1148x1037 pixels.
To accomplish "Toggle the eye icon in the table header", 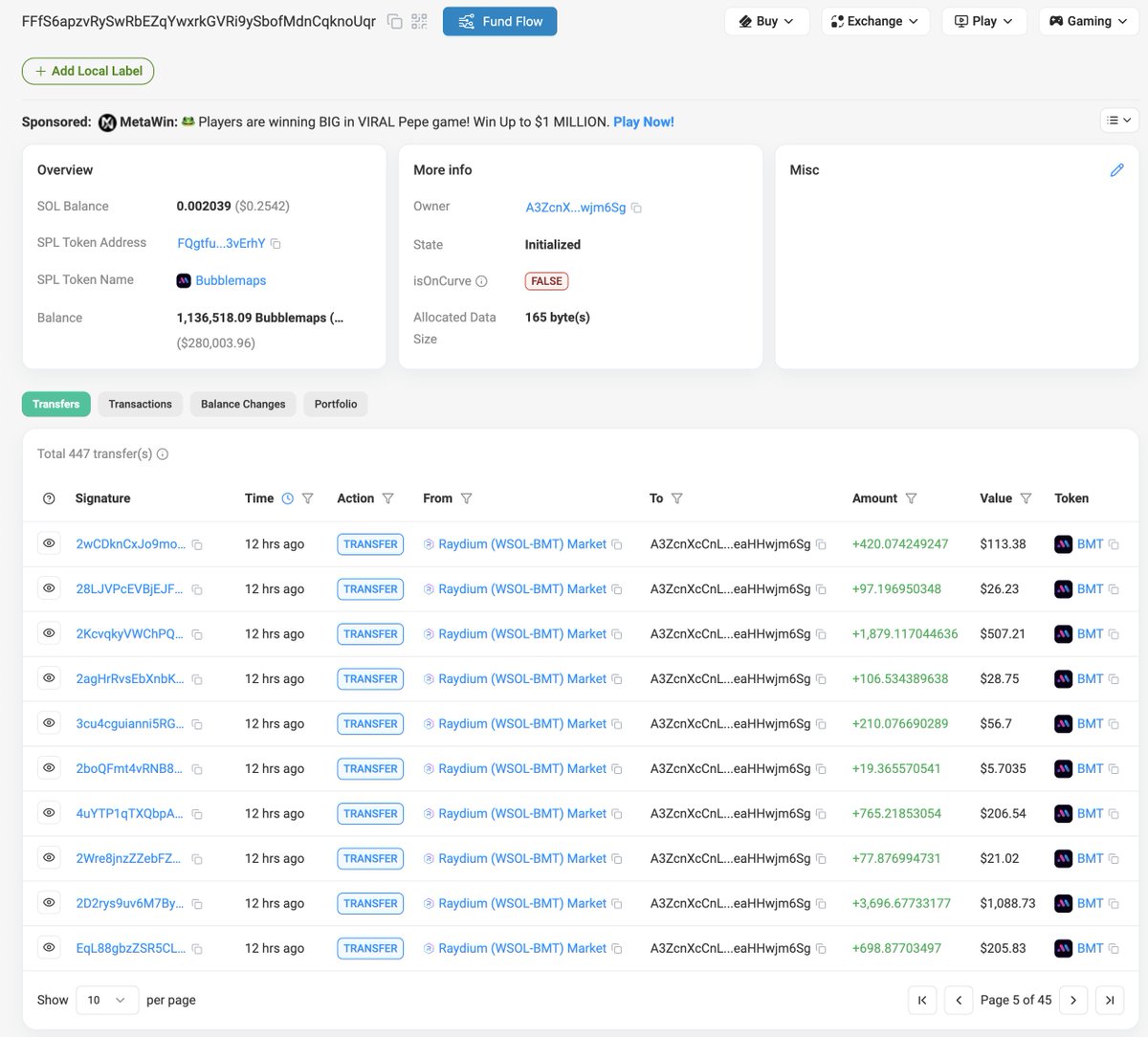I will 49,498.
